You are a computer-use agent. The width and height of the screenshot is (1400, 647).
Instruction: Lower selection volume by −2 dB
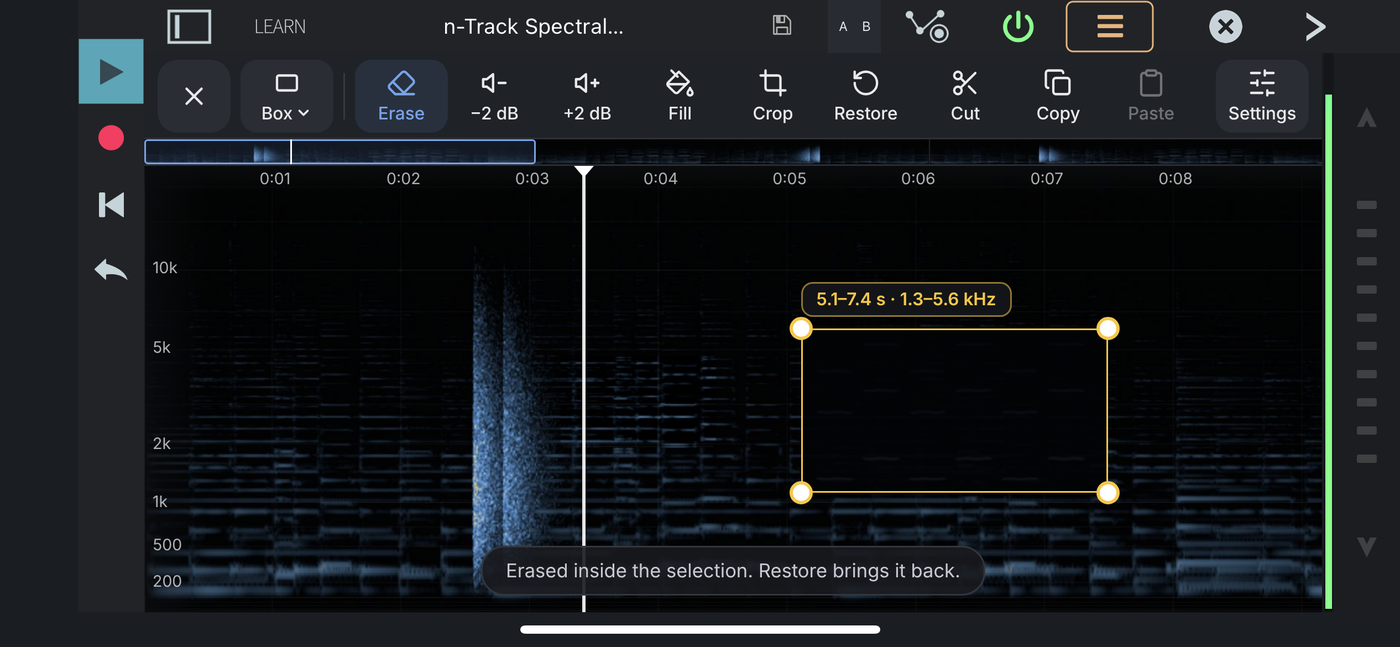(x=494, y=97)
